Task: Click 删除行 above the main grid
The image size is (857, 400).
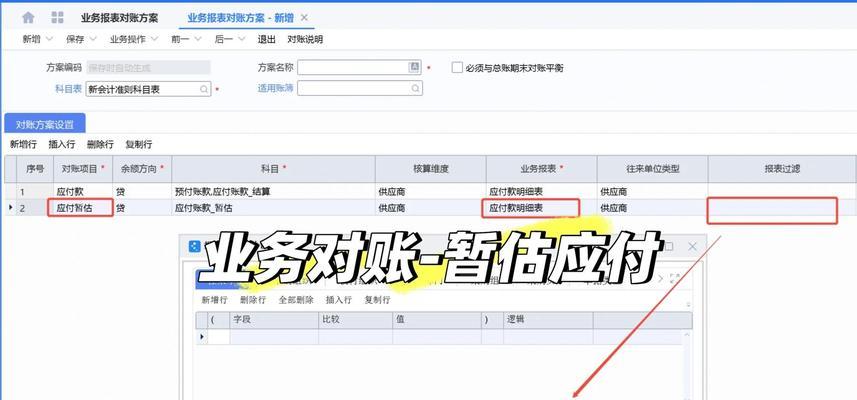Action: tap(100, 145)
